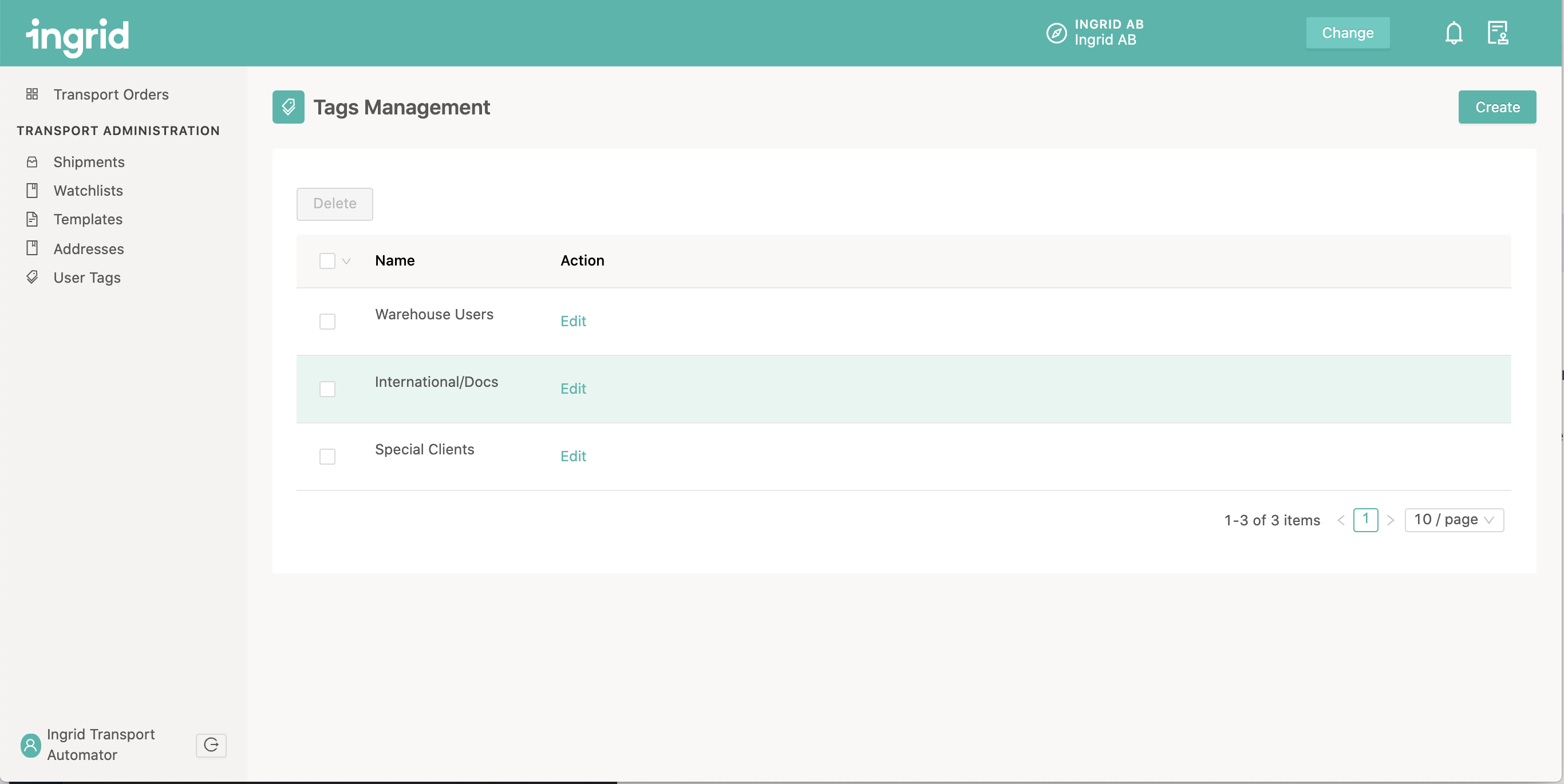
Task: Navigate to Templates section
Action: coord(87,218)
